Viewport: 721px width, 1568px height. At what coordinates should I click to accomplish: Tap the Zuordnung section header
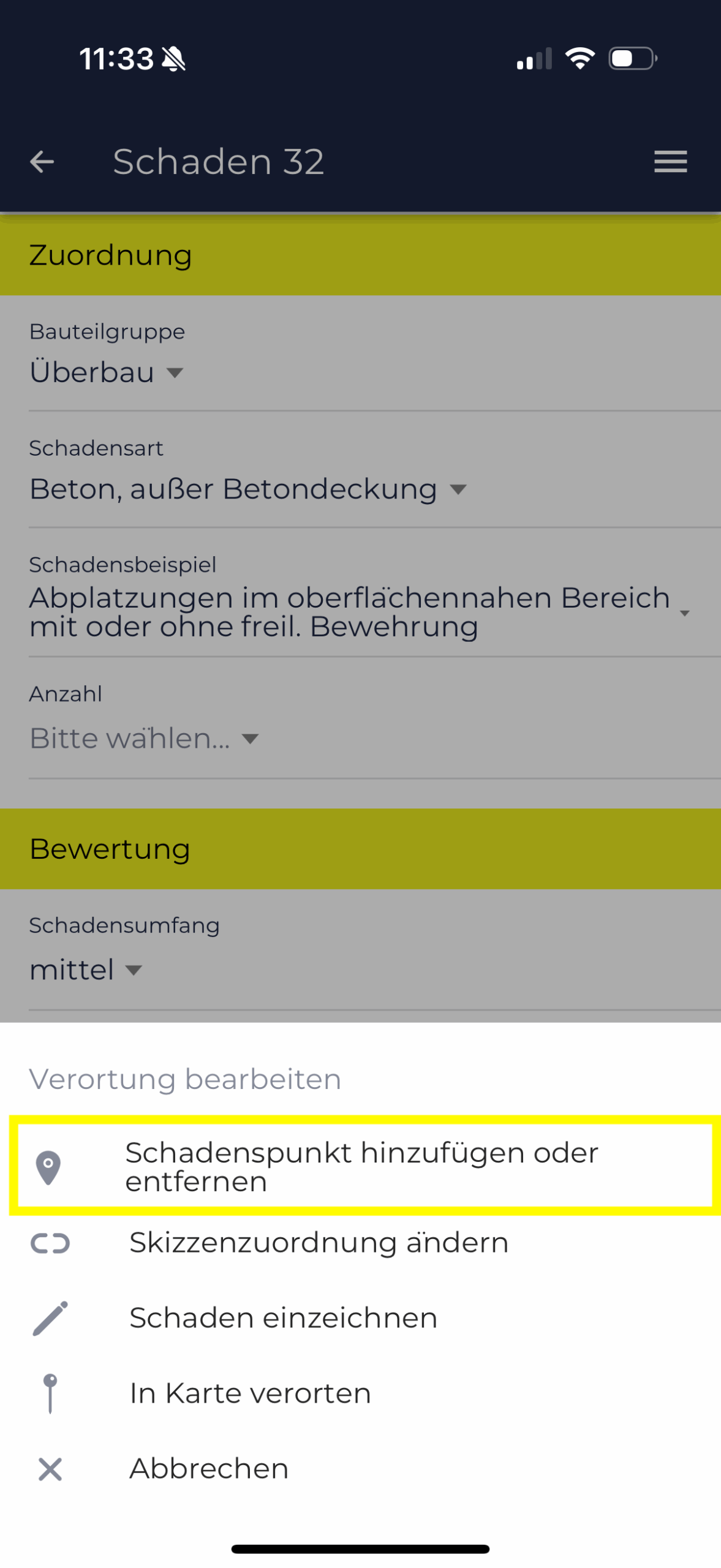[x=360, y=255]
